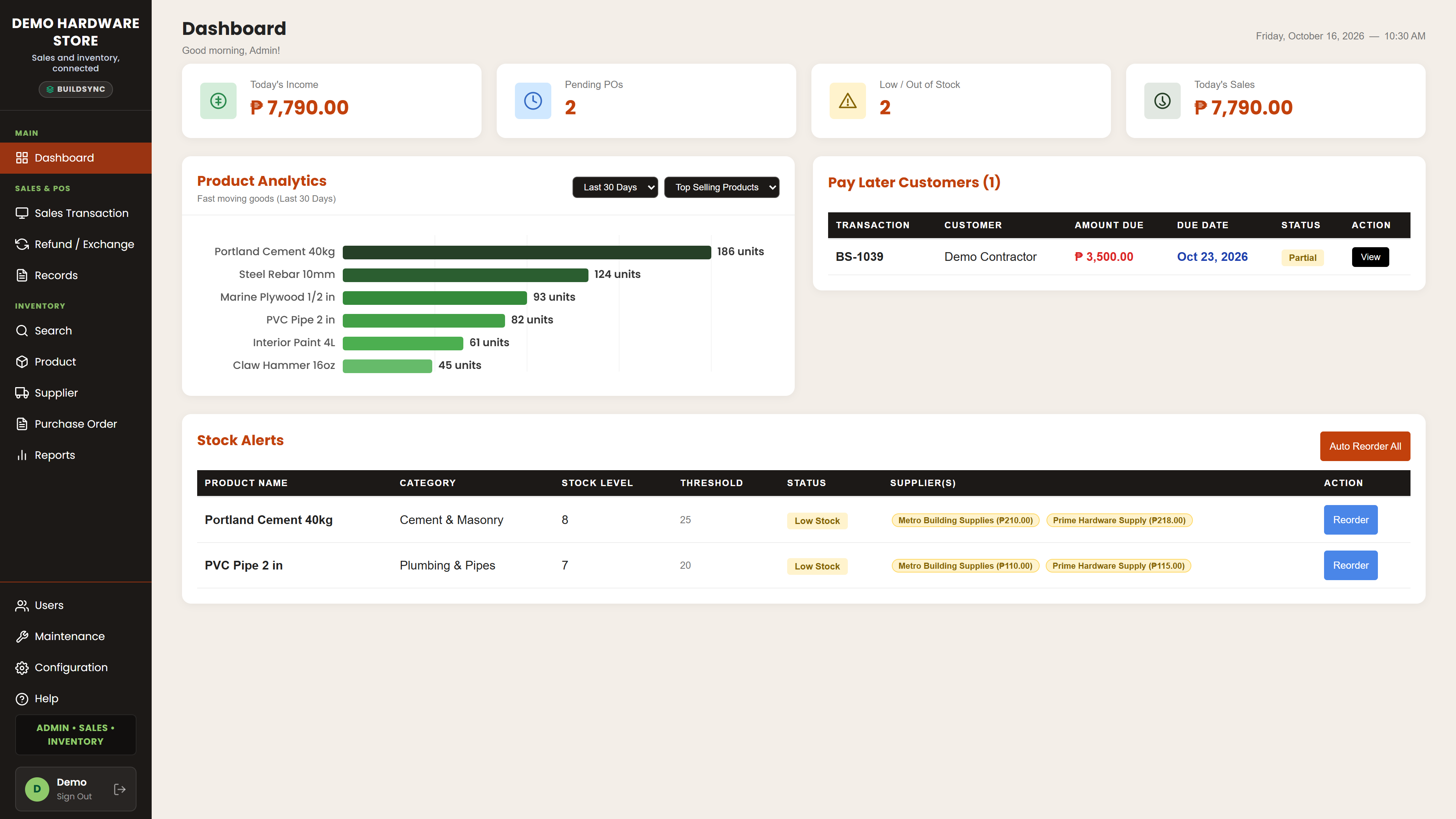The width and height of the screenshot is (1456, 819).
Task: Click the Reports bar chart icon
Action: pos(22,455)
